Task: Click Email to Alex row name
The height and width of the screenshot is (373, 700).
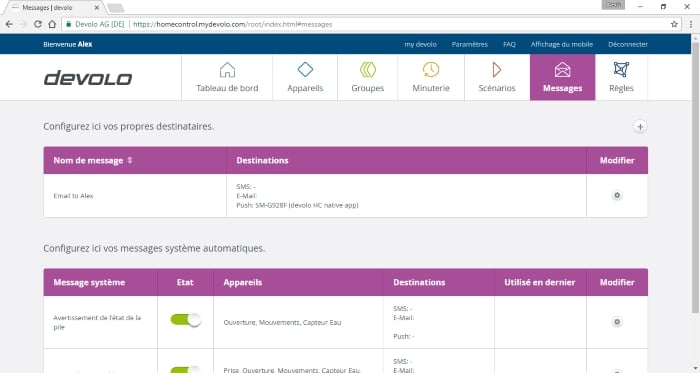Action: click(73, 195)
